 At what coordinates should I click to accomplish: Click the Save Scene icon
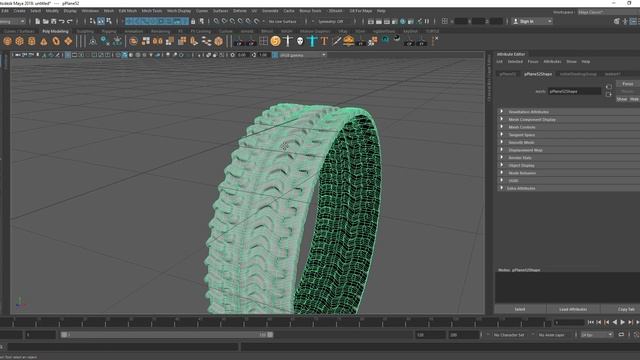(53, 21)
